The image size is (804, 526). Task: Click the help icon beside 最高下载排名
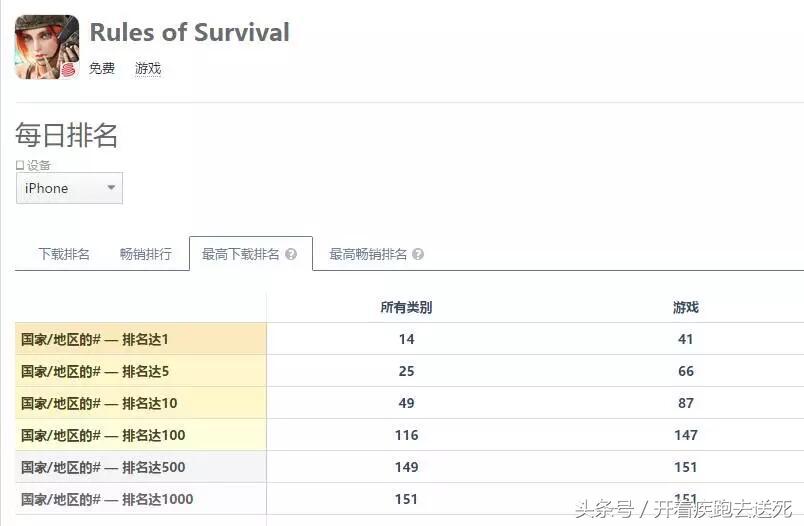click(x=291, y=255)
